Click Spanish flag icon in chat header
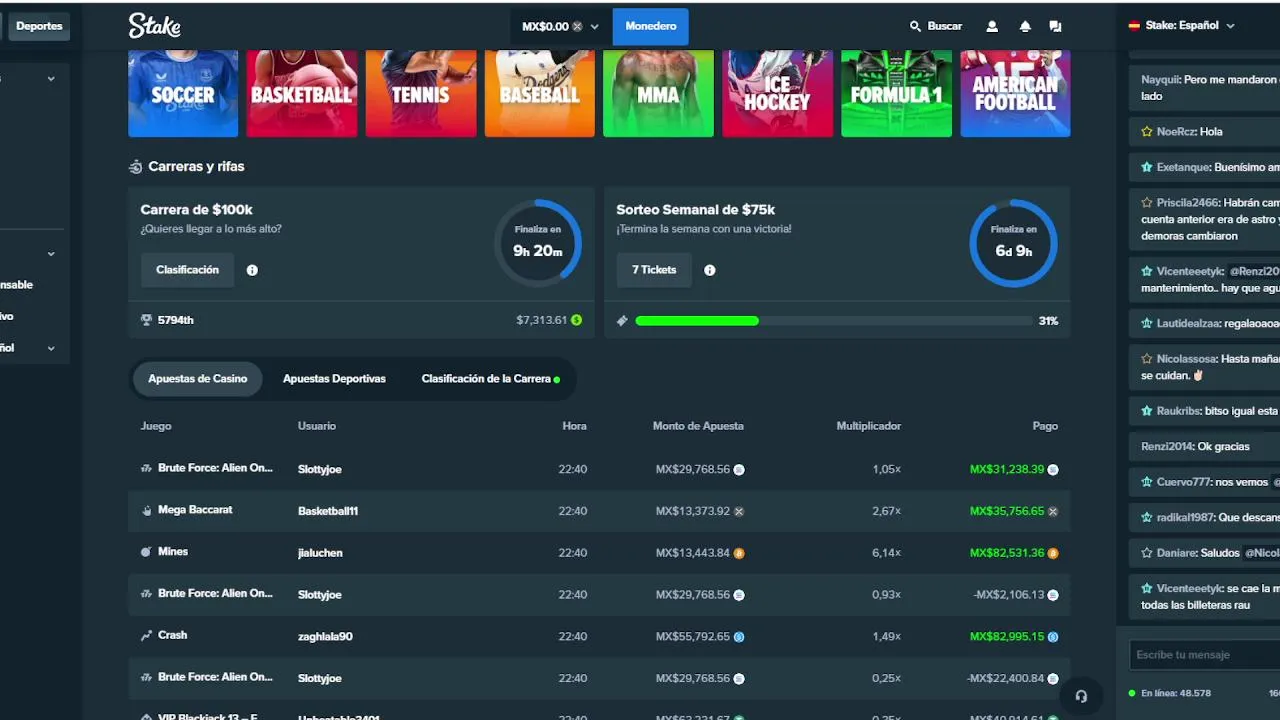Viewport: 1280px width, 720px height. pyautogui.click(x=1134, y=26)
